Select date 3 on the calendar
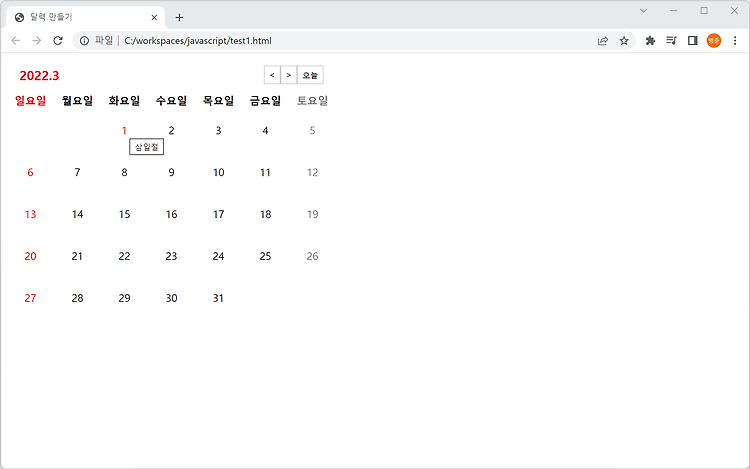750x469 pixels. (x=218, y=131)
